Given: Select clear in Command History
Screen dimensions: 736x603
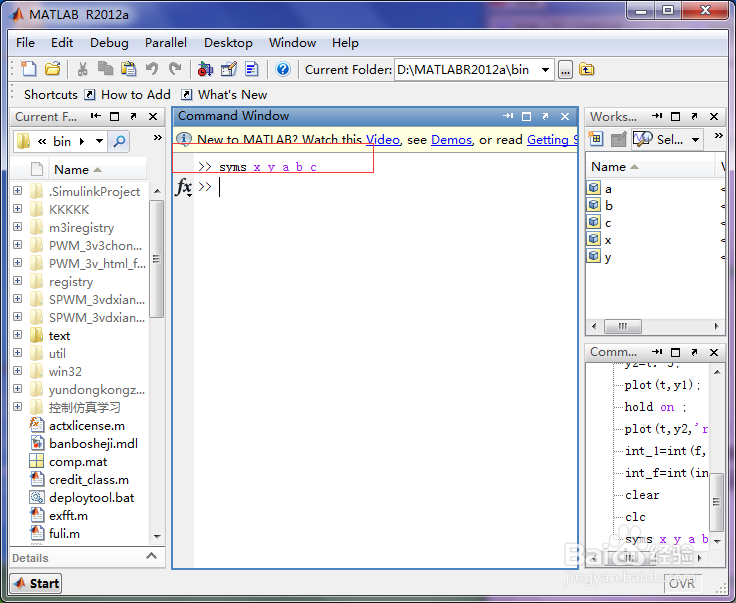Looking at the screenshot, I should [x=642, y=495].
